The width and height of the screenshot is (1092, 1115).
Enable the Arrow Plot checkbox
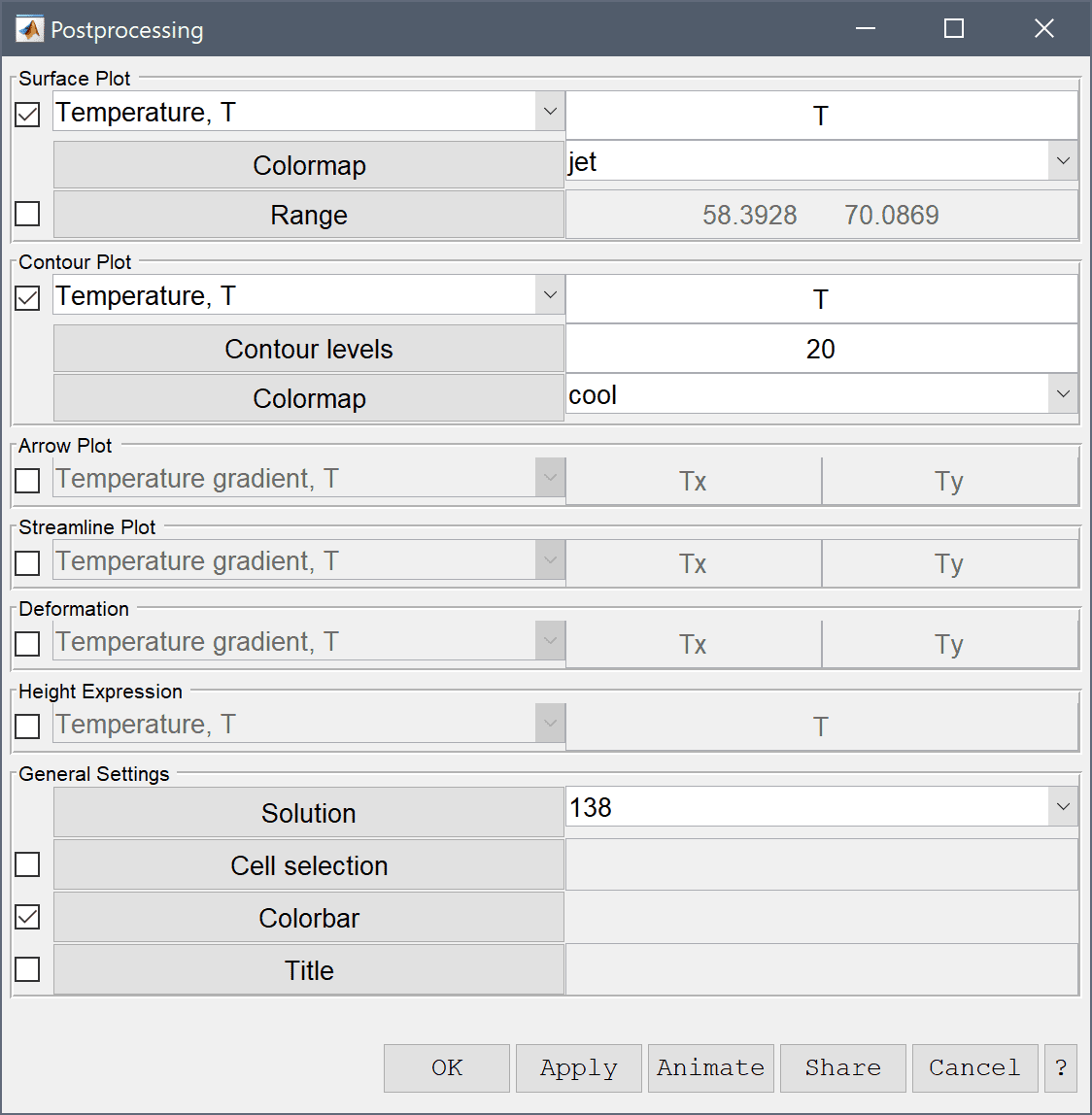coord(27,480)
